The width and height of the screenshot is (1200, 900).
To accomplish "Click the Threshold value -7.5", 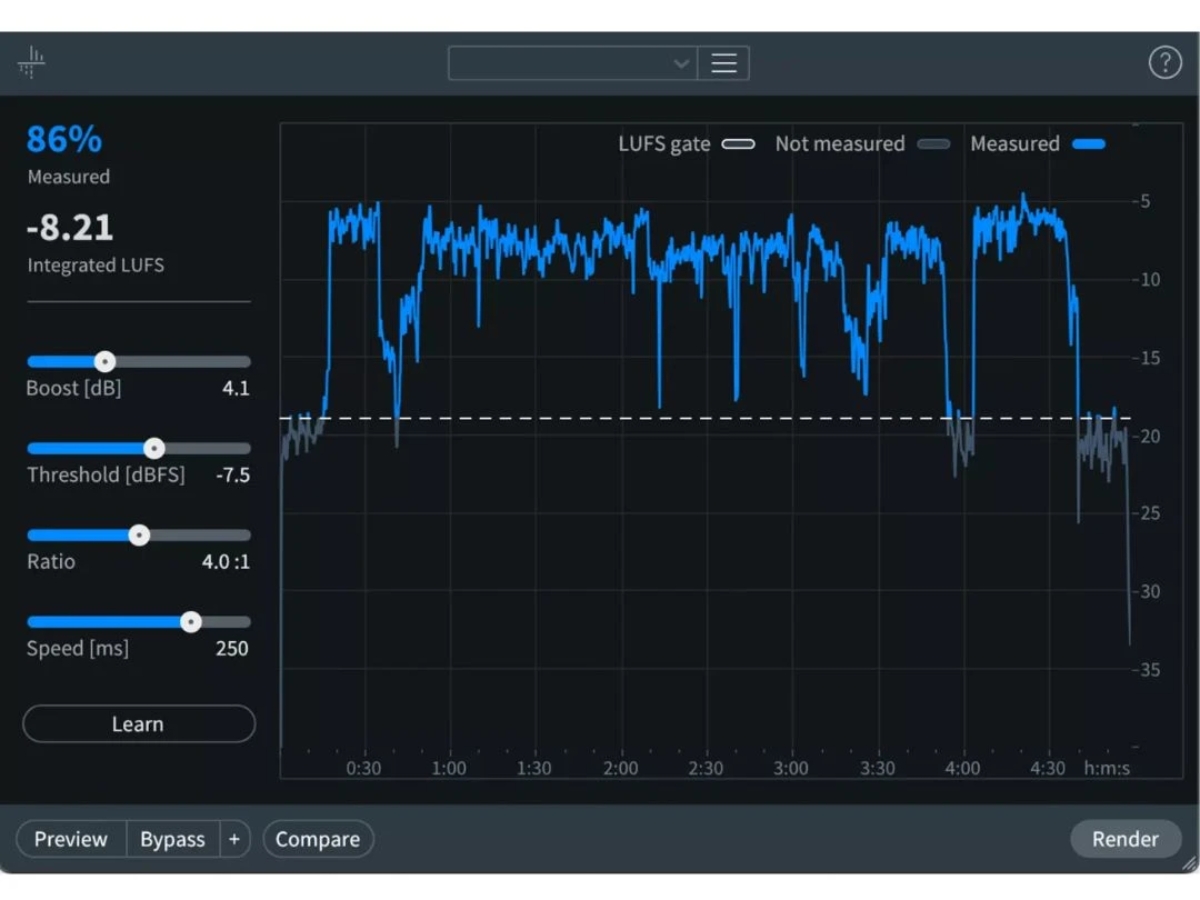I will (233, 475).
